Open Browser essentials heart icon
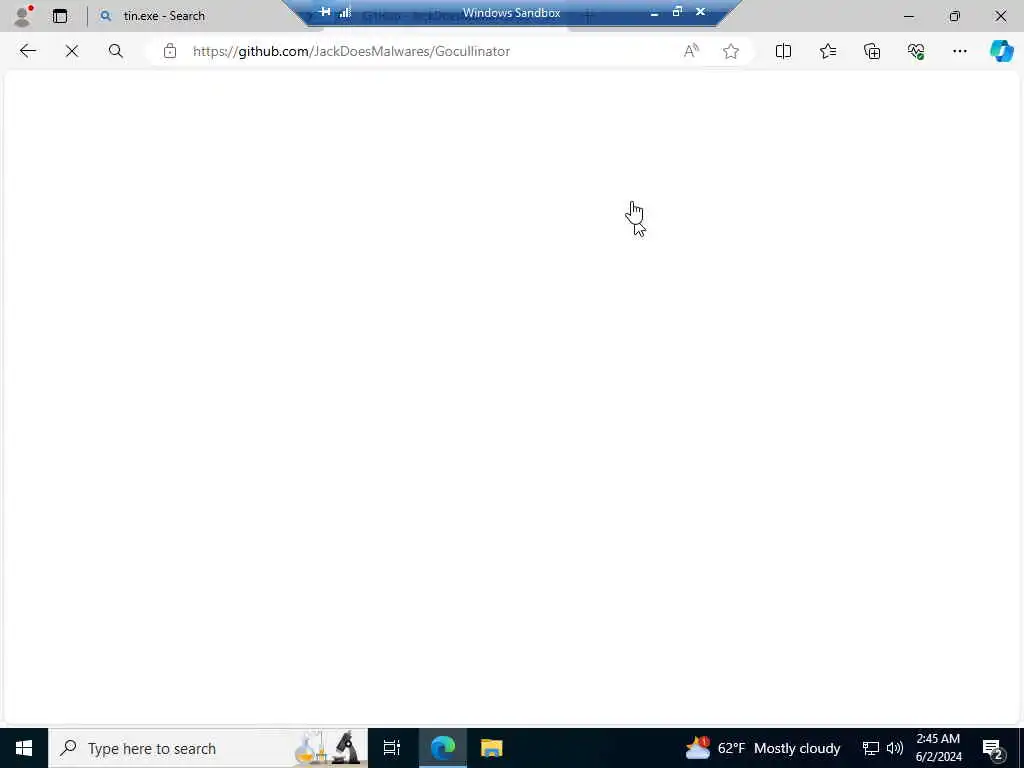The height and width of the screenshot is (768, 1024). click(916, 51)
